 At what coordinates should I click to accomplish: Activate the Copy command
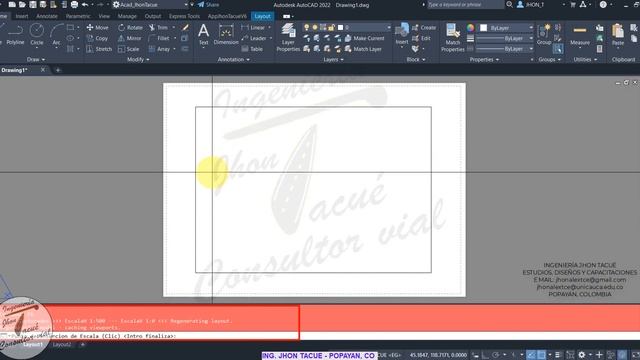coord(97,38)
